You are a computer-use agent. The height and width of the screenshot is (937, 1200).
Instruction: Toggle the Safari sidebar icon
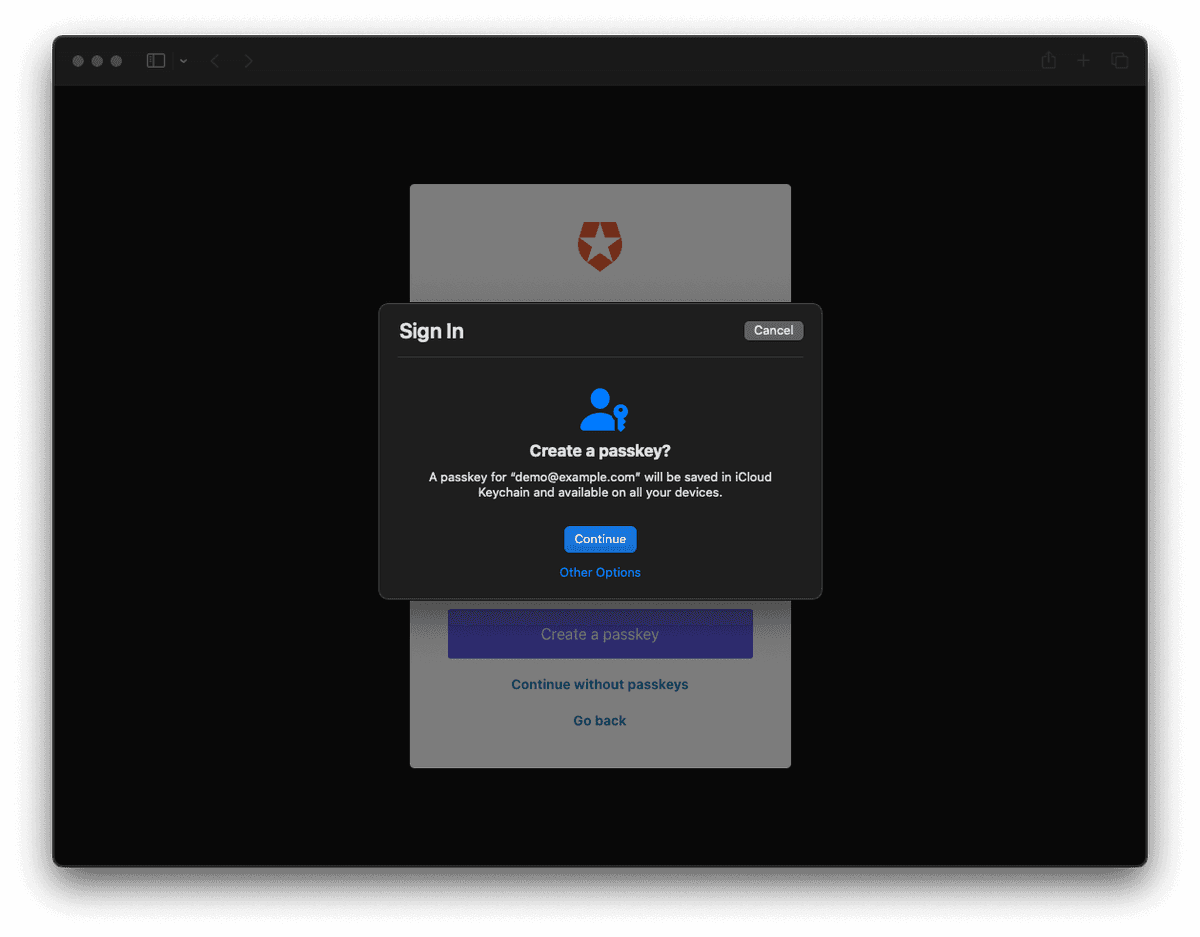155,60
